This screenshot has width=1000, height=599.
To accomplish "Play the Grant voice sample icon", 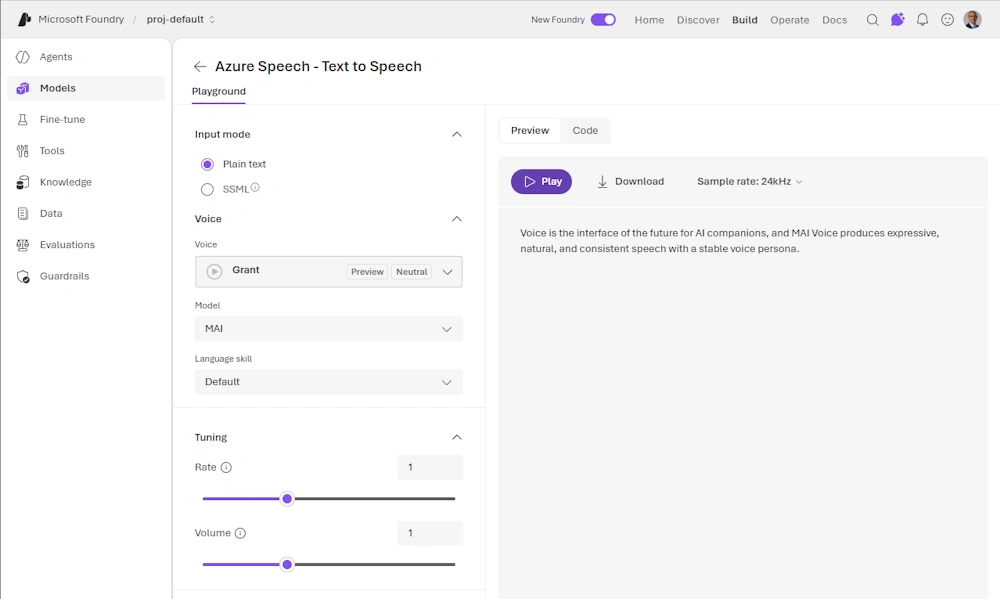I will tap(214, 271).
